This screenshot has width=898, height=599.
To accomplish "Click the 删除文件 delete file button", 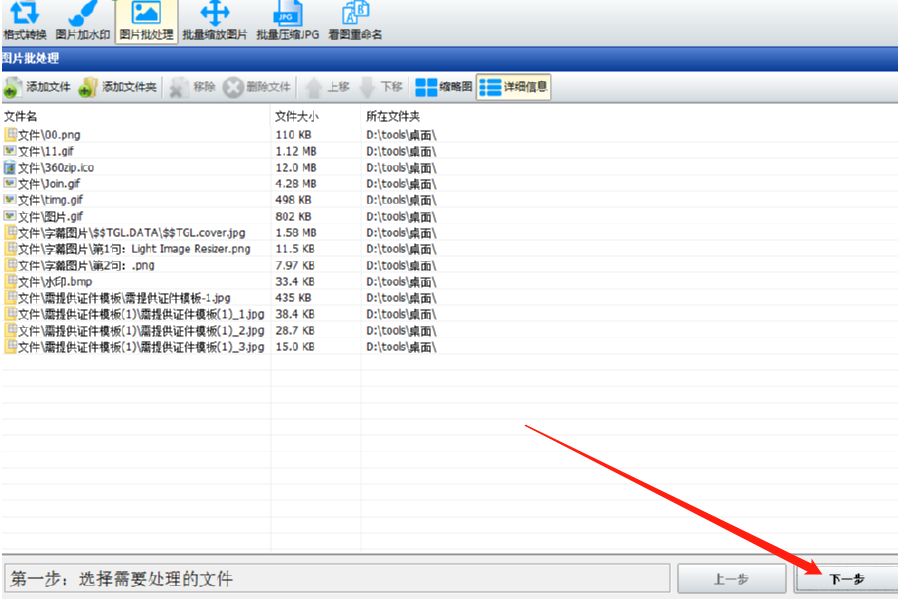I will click(x=257, y=87).
